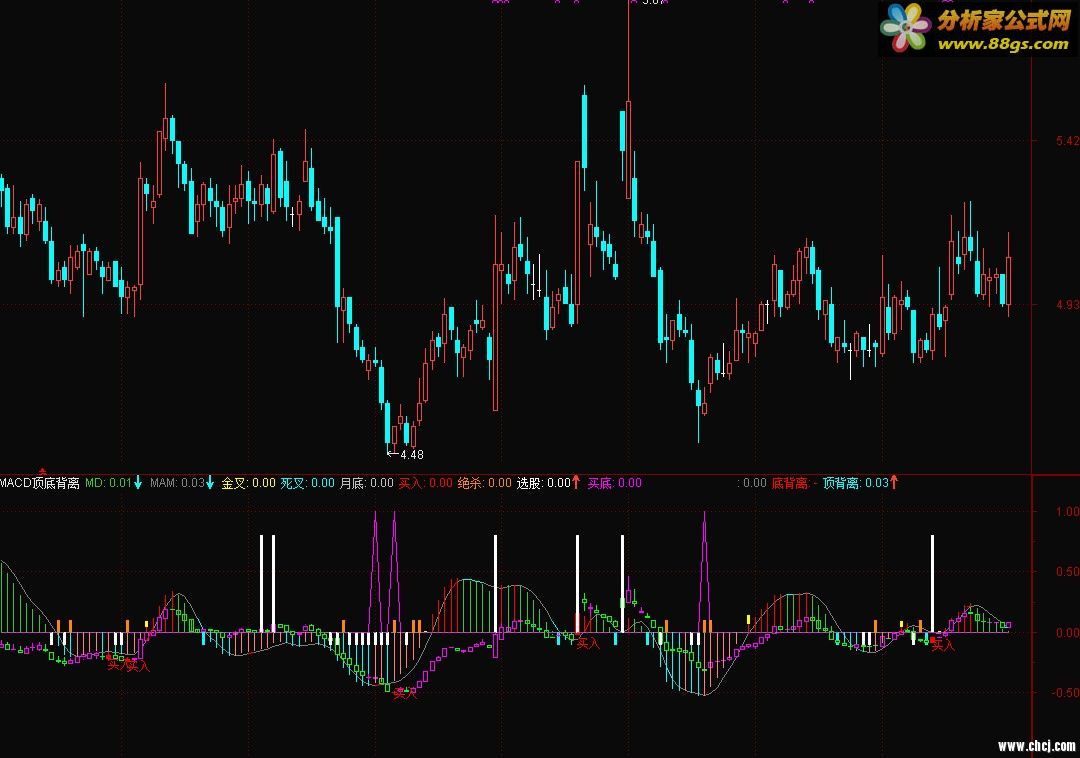Select the 死叉: 0.00 readout
The width and height of the screenshot is (1080, 758).
307,483
